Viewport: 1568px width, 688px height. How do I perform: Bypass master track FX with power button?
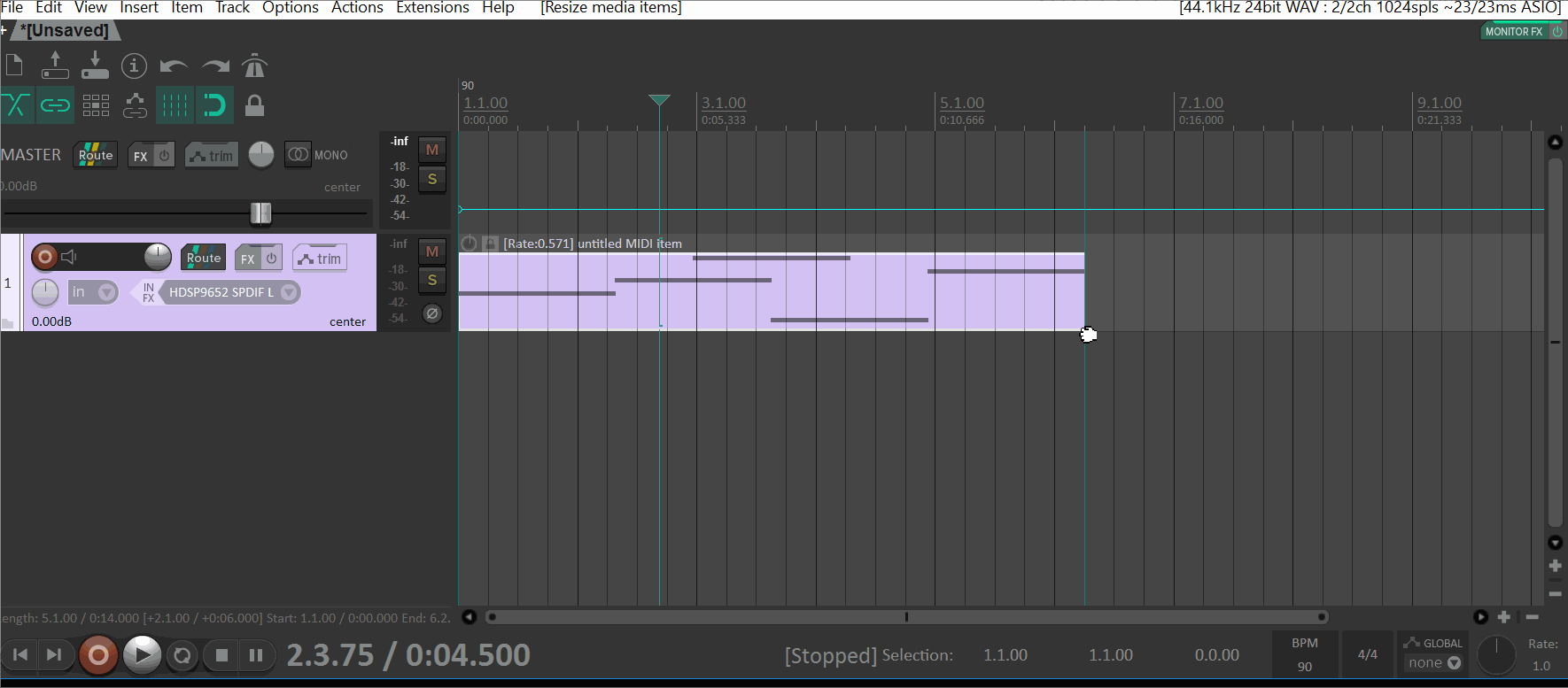coord(164,155)
